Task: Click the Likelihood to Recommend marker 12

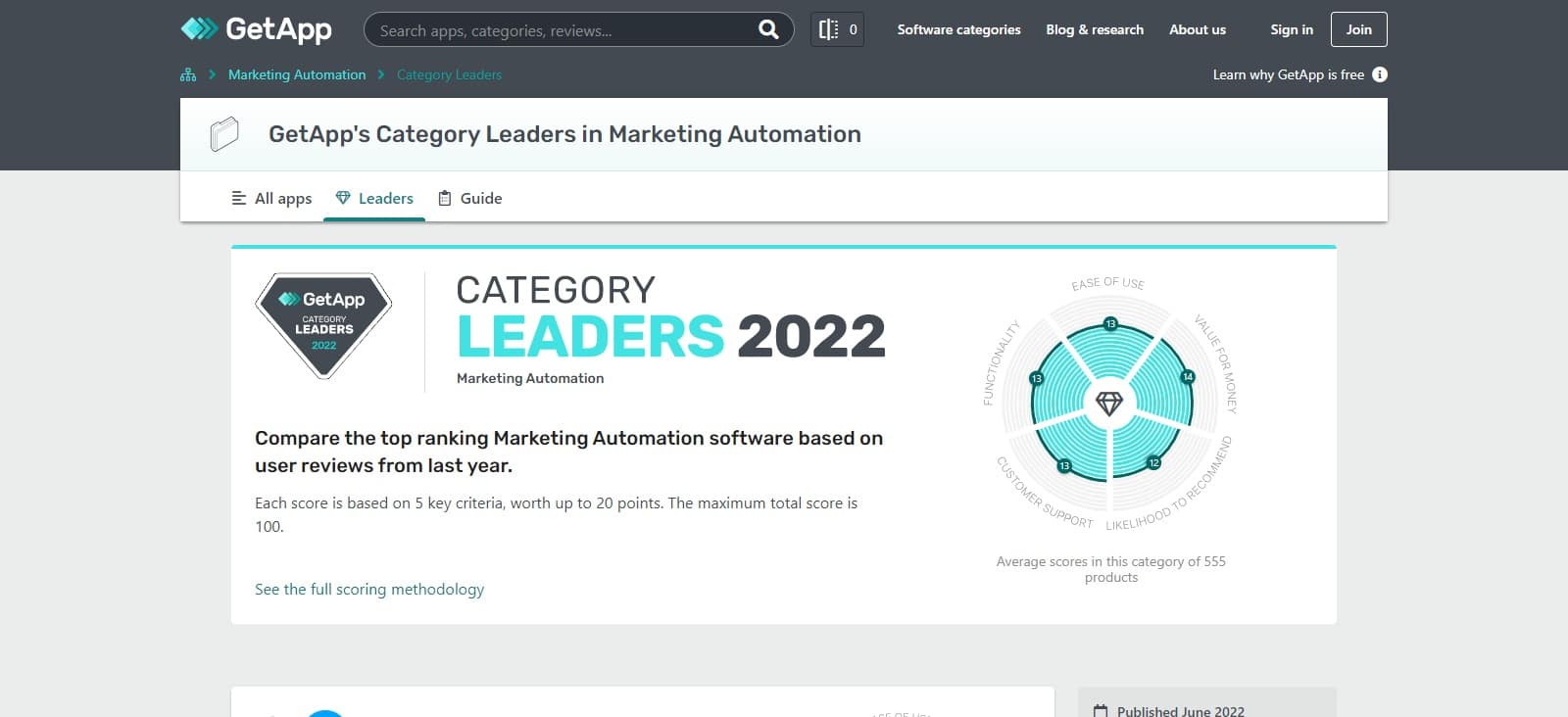Action: coord(1153,462)
